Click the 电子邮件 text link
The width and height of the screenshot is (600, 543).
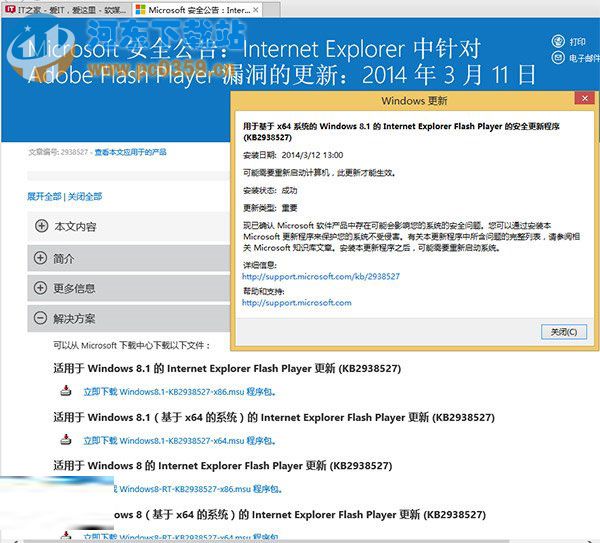[x=584, y=58]
